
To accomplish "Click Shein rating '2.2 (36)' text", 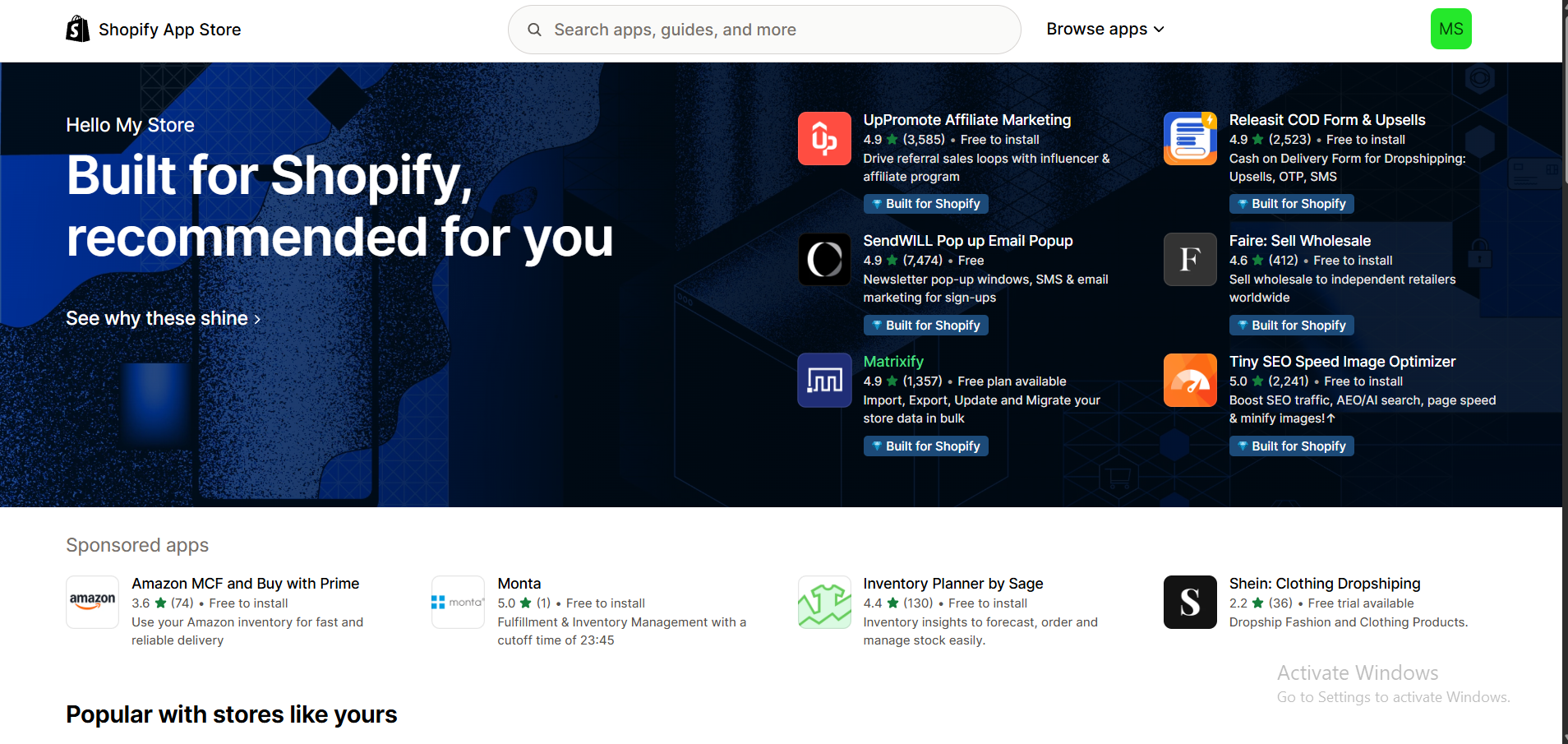I will [1261, 603].
